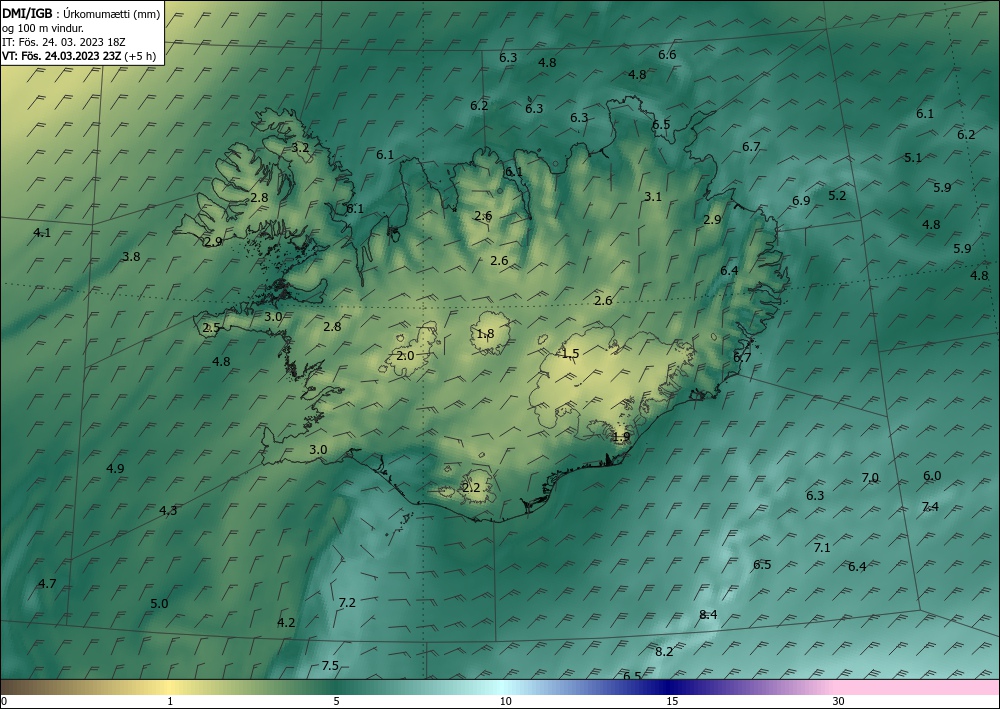
Task: Click the map value '4.3'
Action: (168, 510)
